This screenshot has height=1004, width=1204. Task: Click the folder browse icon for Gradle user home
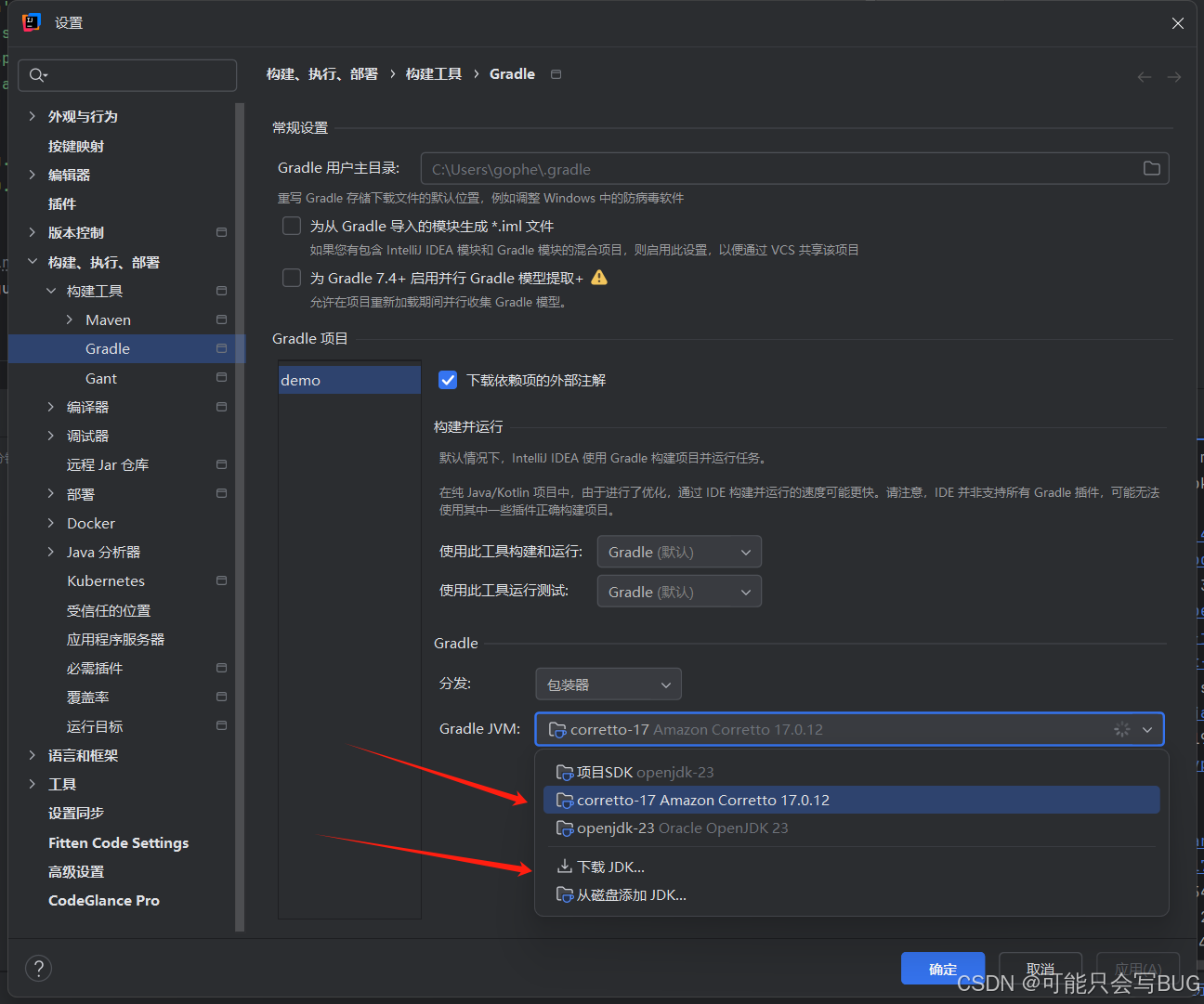point(1151,168)
